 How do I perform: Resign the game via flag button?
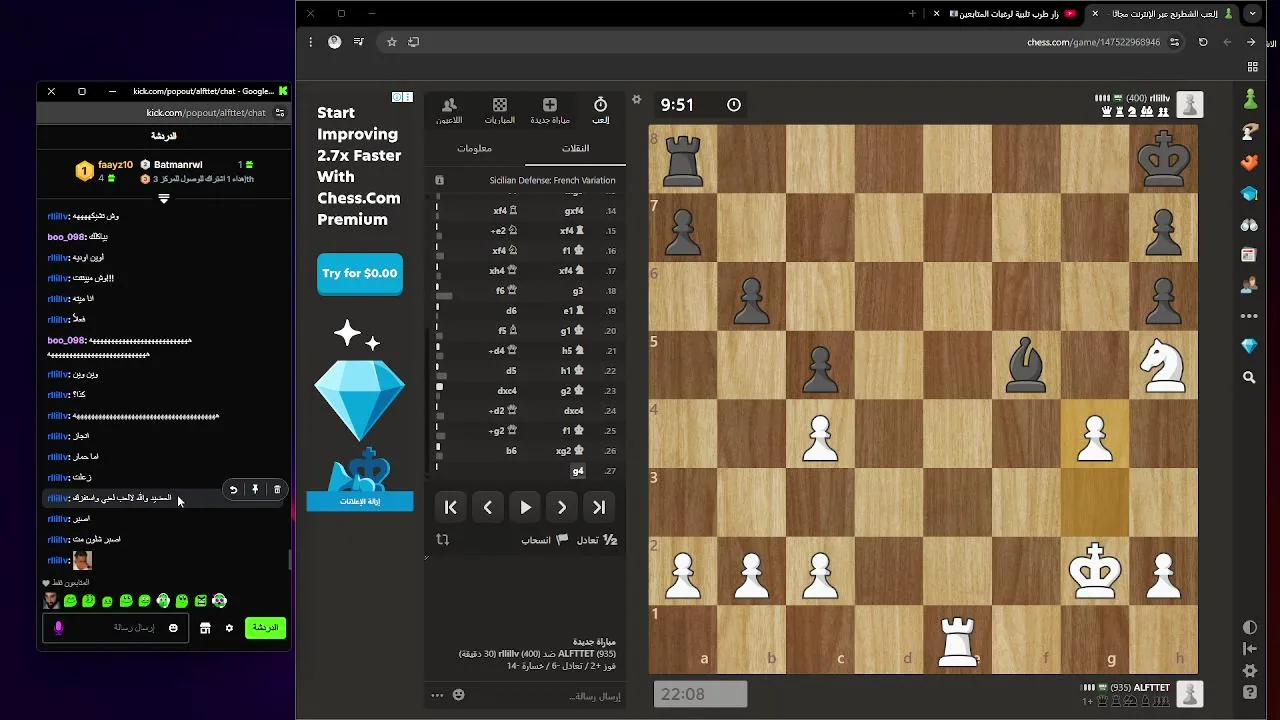(545, 540)
